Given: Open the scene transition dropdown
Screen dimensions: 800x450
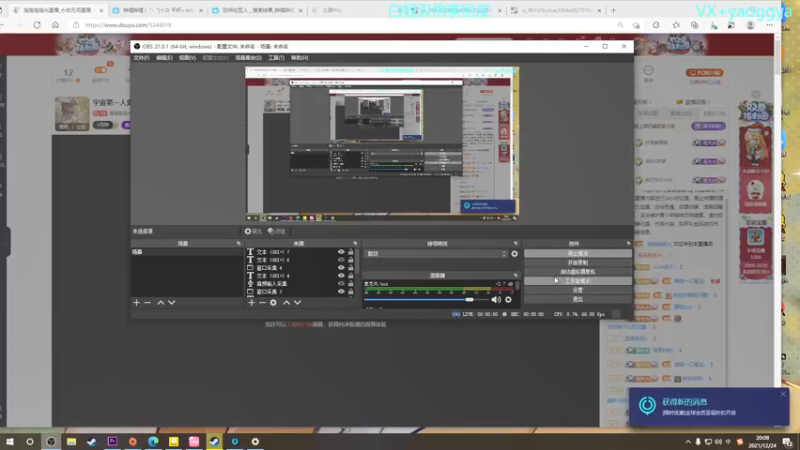Looking at the screenshot, I should point(436,254).
